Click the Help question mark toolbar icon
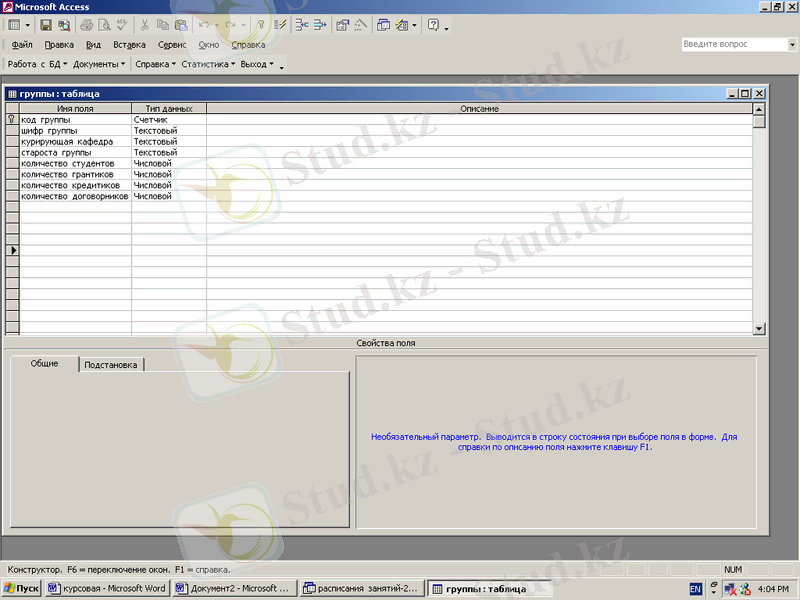Image resolution: width=800 pixels, height=600 pixels. (433, 25)
